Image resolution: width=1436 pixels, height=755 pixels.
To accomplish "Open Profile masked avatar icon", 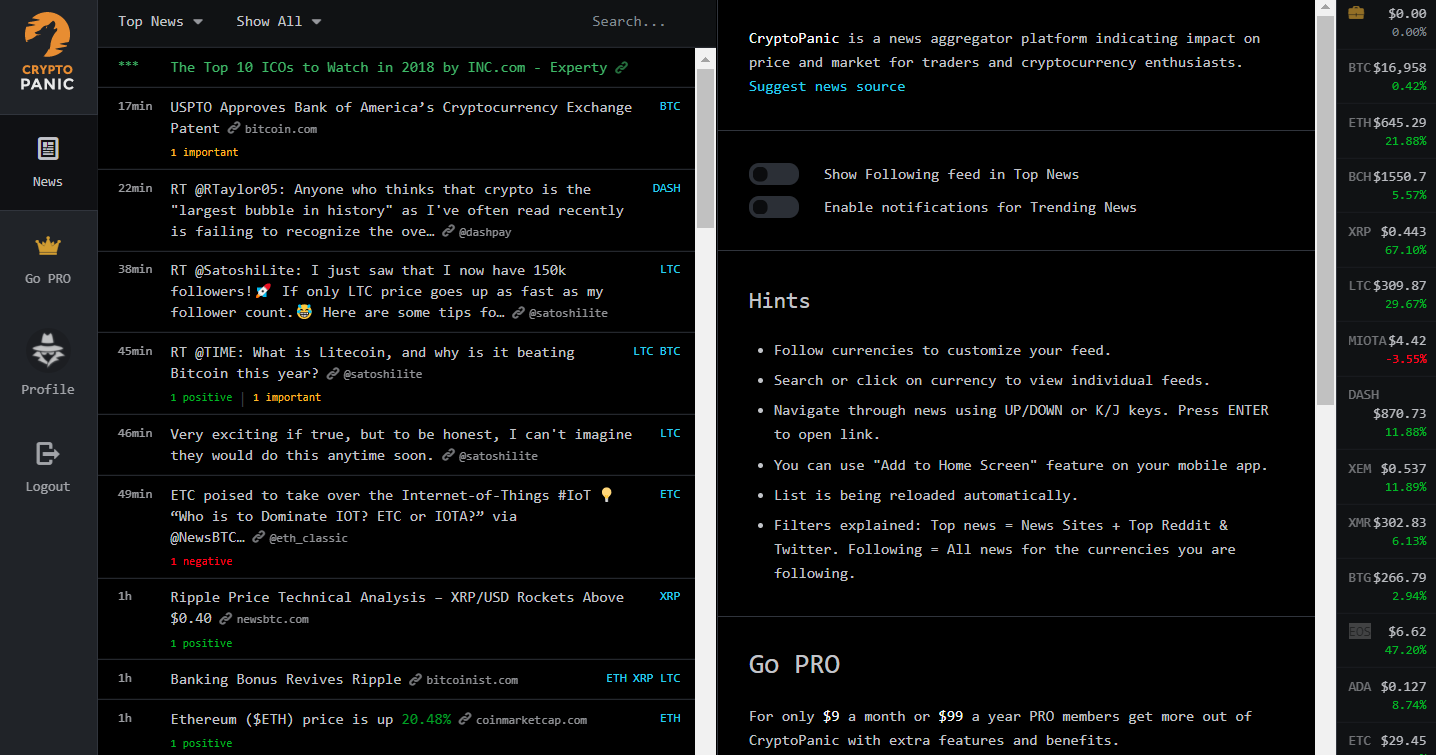I will (x=48, y=350).
